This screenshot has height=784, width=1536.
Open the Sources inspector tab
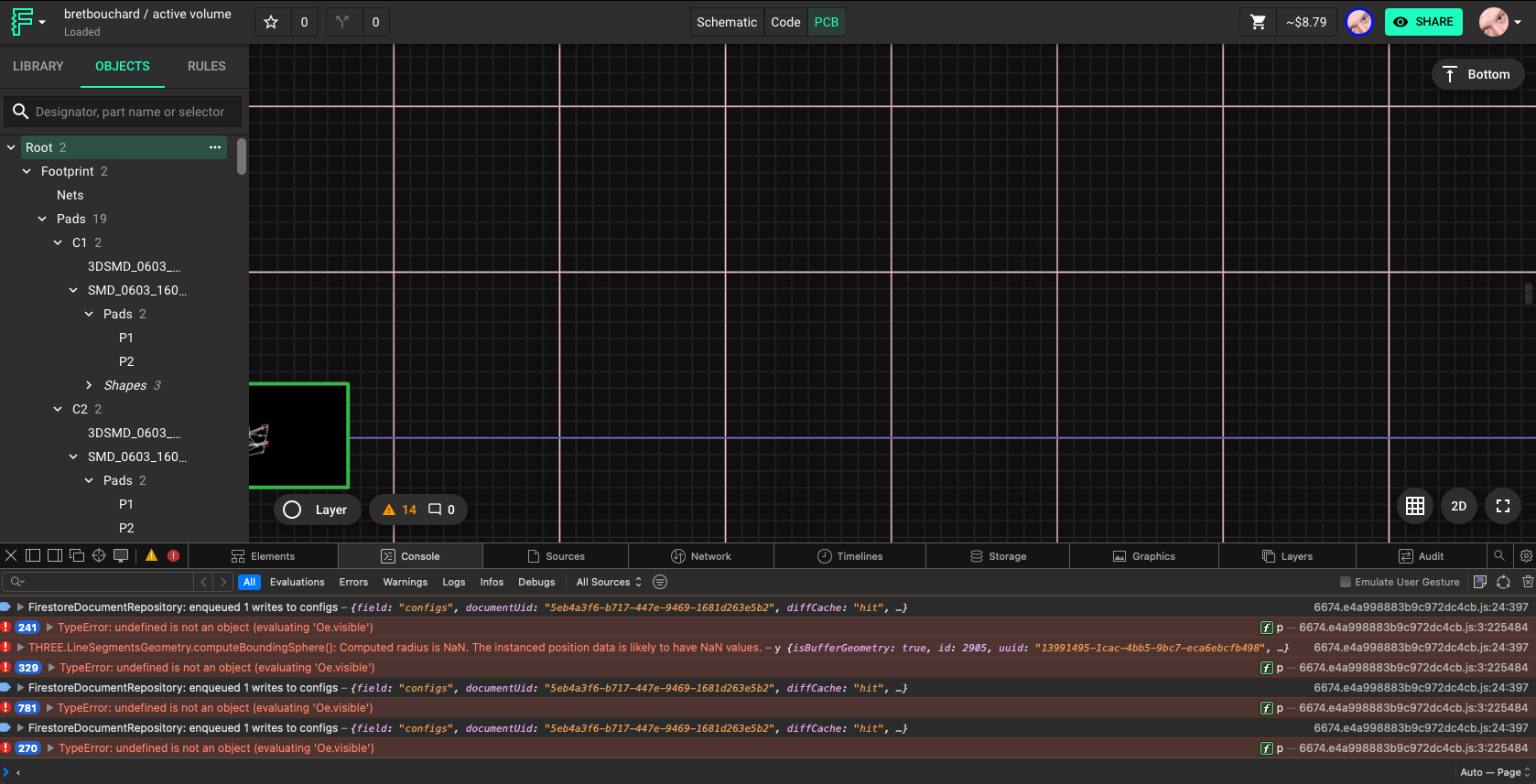[x=556, y=556]
